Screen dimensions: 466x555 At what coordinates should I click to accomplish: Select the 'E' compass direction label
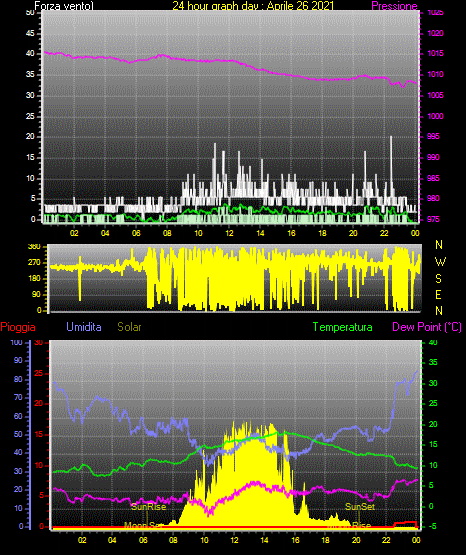[438, 295]
